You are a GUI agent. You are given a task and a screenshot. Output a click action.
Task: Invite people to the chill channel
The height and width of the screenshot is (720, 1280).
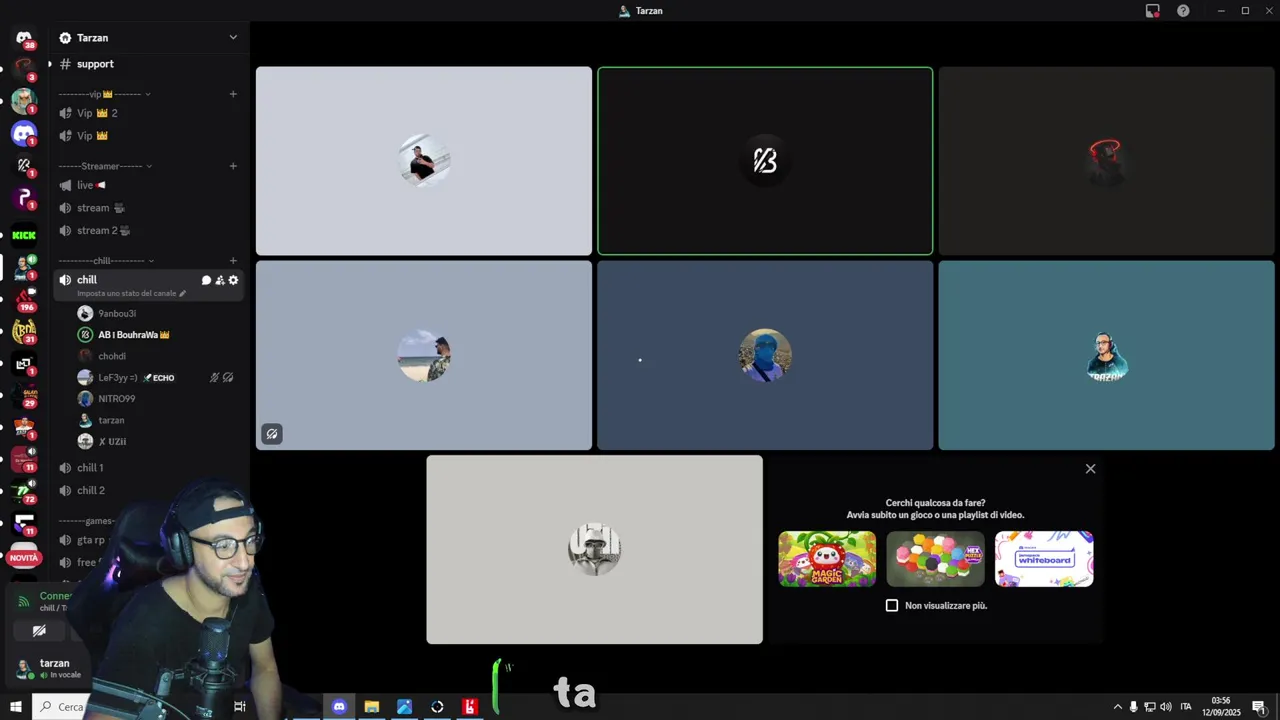(220, 280)
